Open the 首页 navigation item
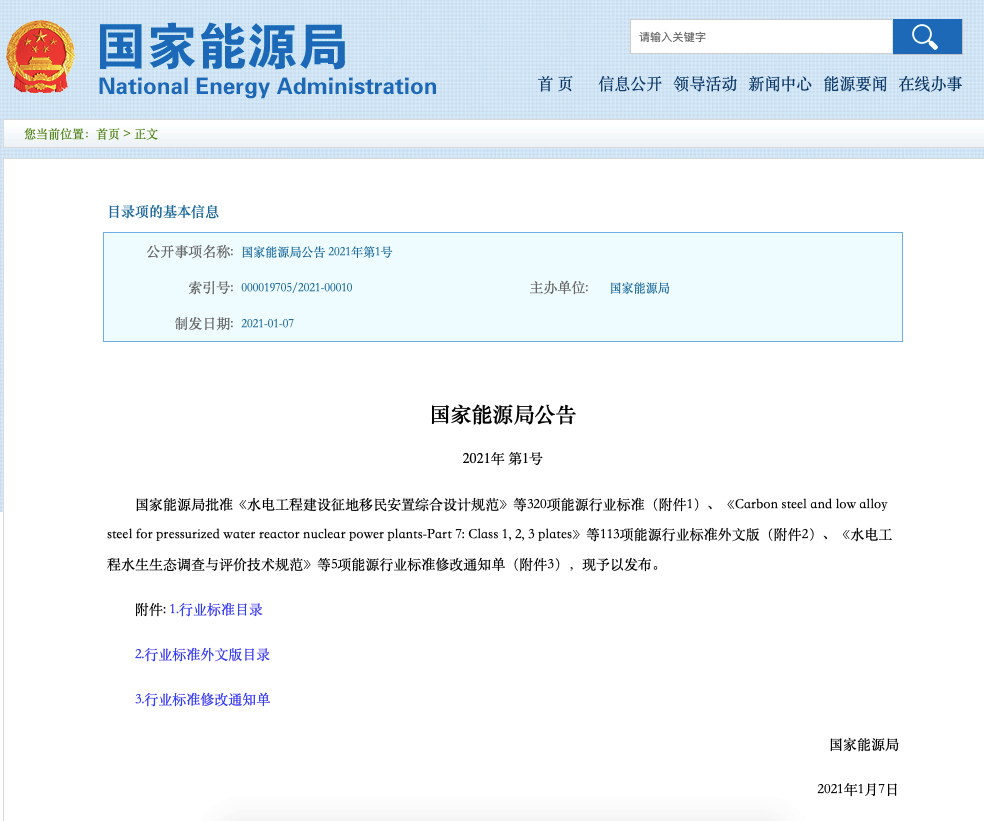Viewport: 984px width, 821px height. pos(555,84)
